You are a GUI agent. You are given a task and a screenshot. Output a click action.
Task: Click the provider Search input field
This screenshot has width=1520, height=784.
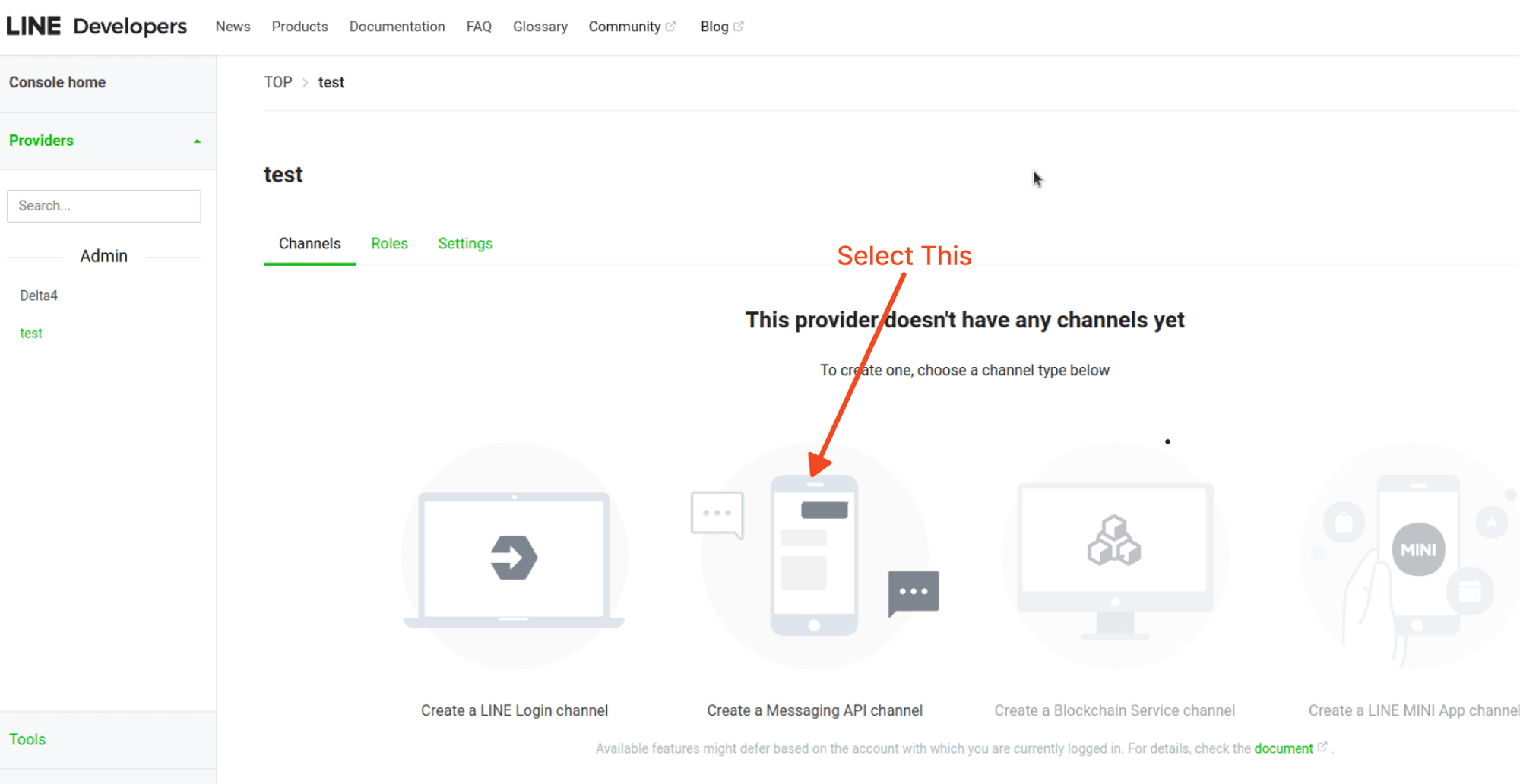click(x=103, y=205)
